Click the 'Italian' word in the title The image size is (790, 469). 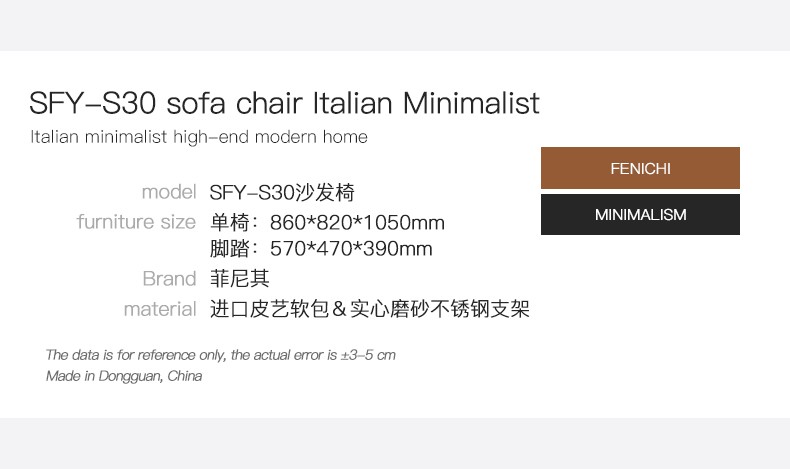click(x=352, y=103)
